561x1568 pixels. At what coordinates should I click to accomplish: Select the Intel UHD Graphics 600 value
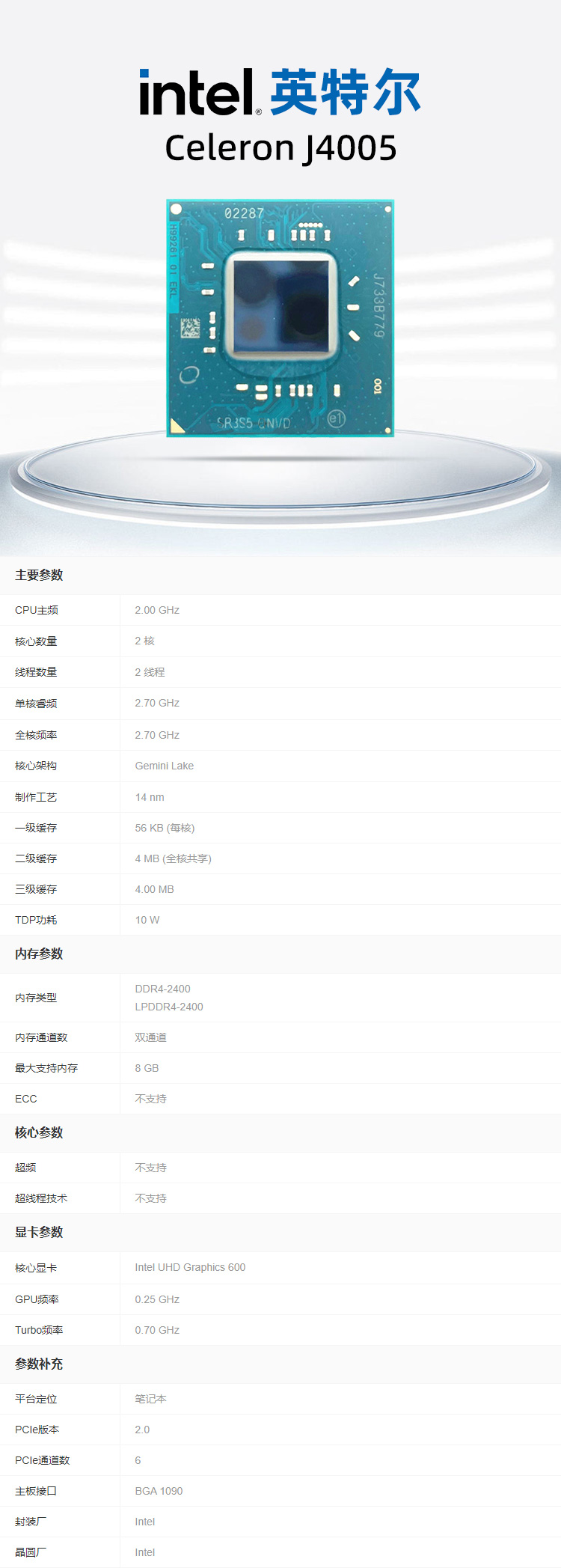[x=190, y=1267]
